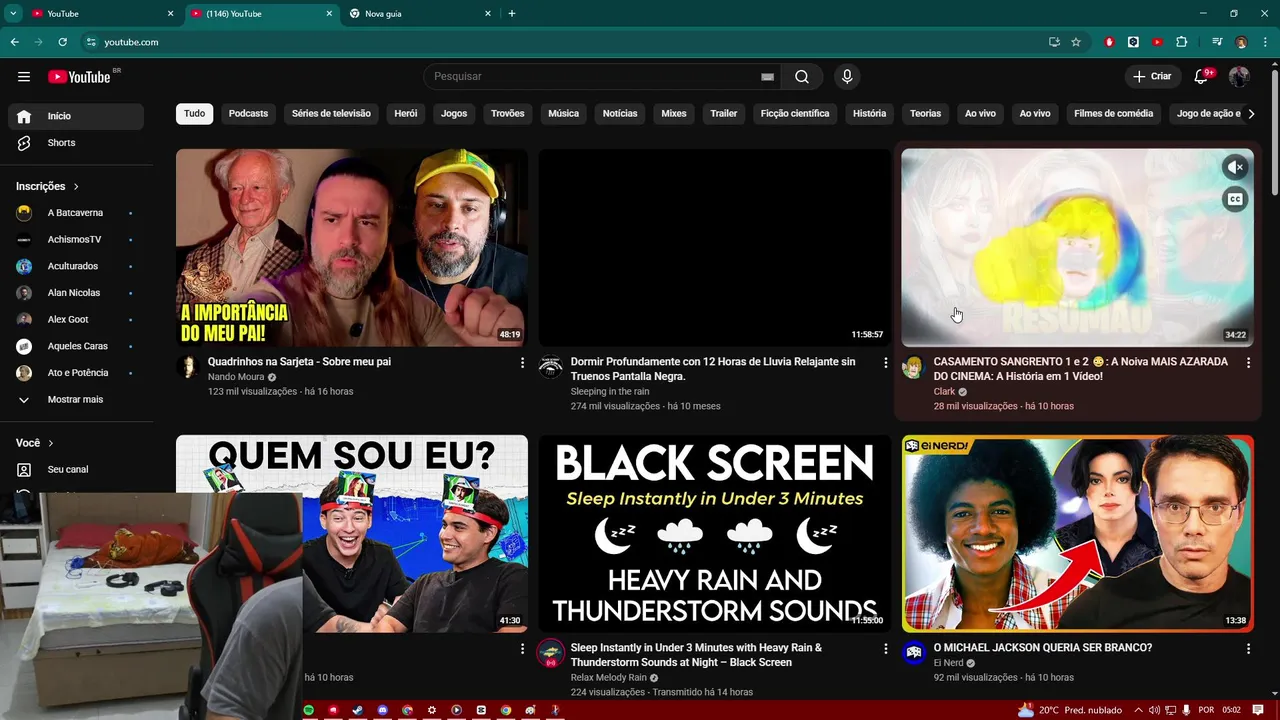The width and height of the screenshot is (1280, 720).
Task: Open the A Batcaverna subscription
Action: 76,213
